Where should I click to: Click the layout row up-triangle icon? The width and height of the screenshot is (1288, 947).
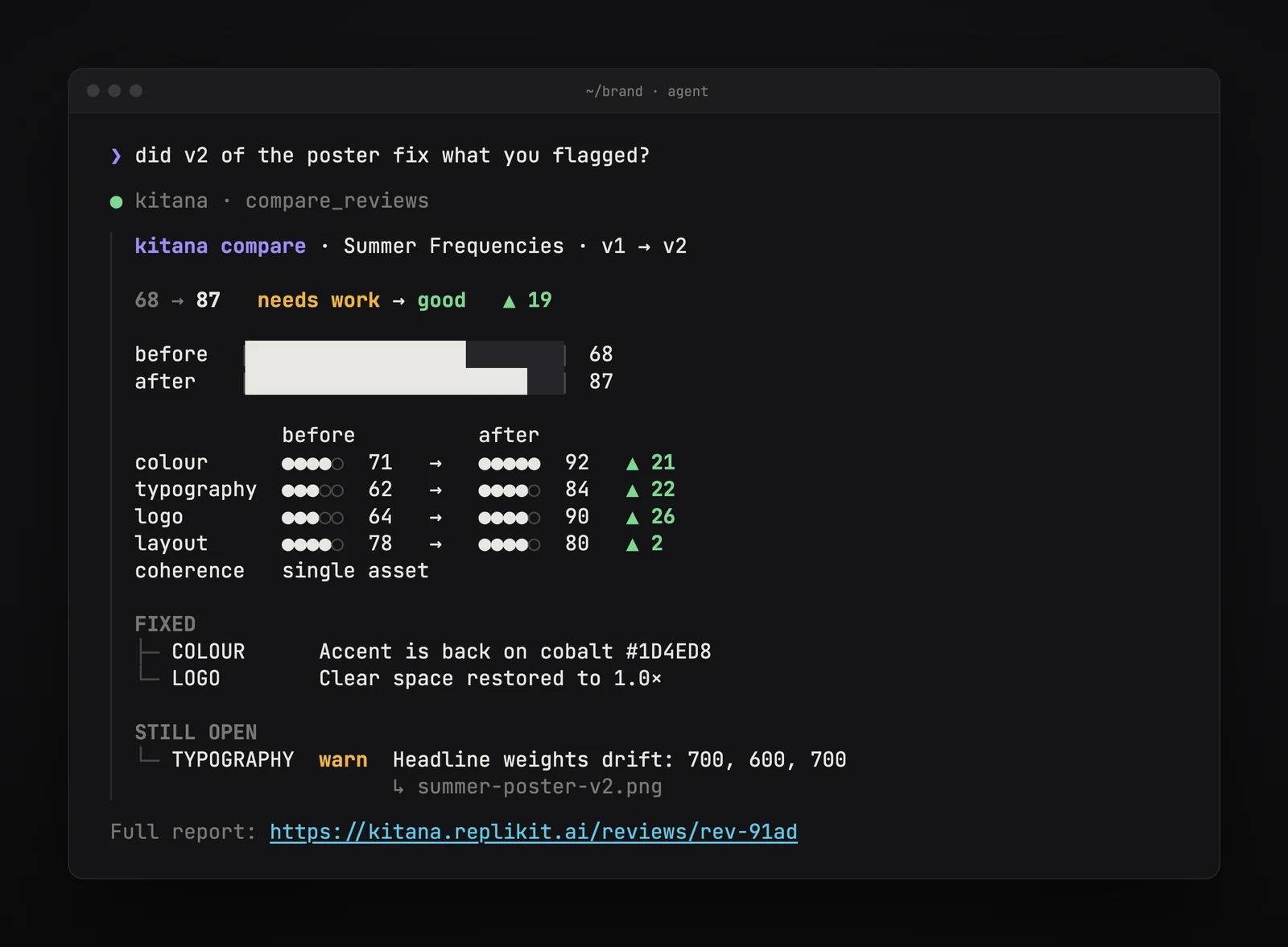(x=632, y=544)
